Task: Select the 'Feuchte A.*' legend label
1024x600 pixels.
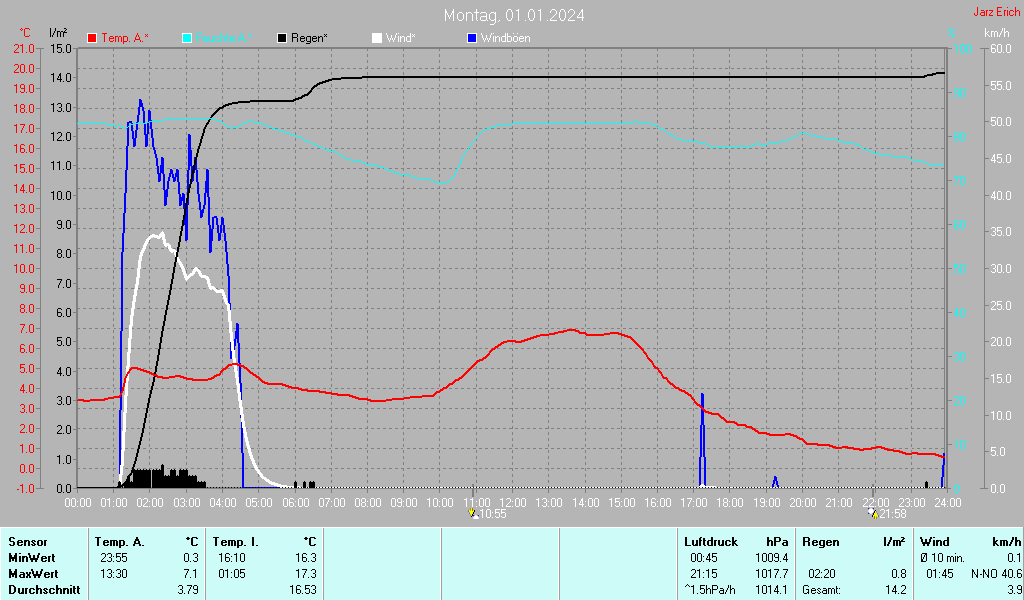Action: click(224, 38)
